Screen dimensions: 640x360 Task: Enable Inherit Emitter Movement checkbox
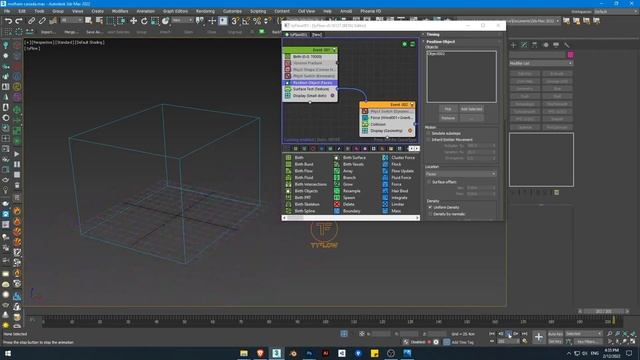pyautogui.click(x=429, y=140)
